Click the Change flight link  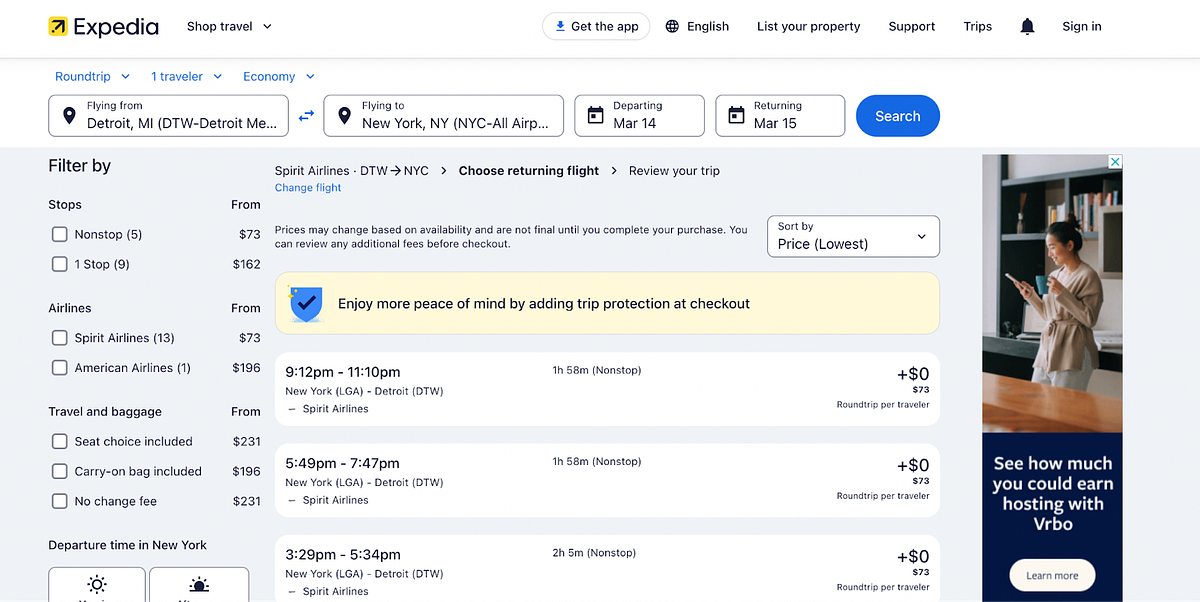(x=308, y=188)
